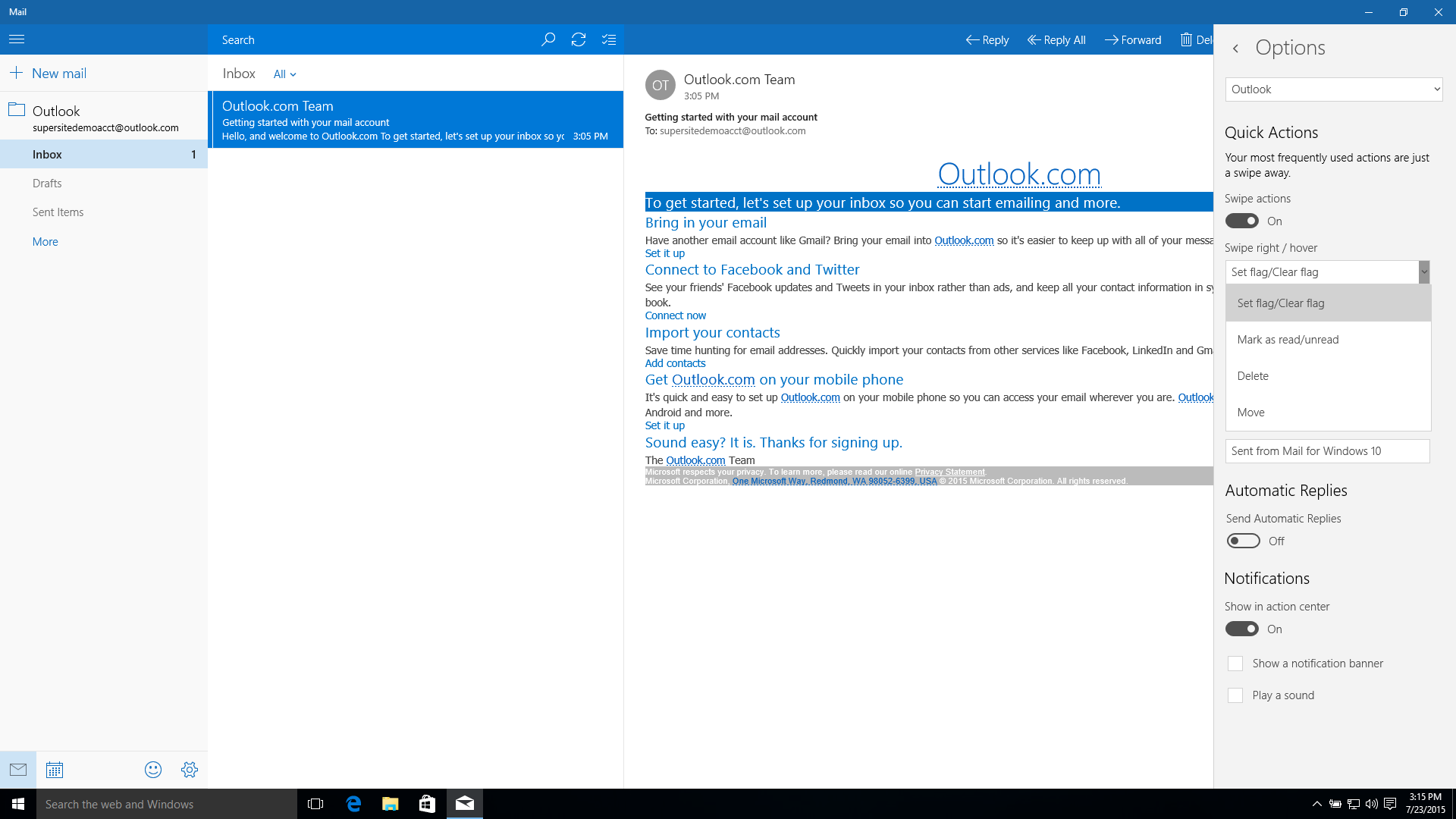
Task: Open the Outlook account dropdown
Action: pos(1333,89)
